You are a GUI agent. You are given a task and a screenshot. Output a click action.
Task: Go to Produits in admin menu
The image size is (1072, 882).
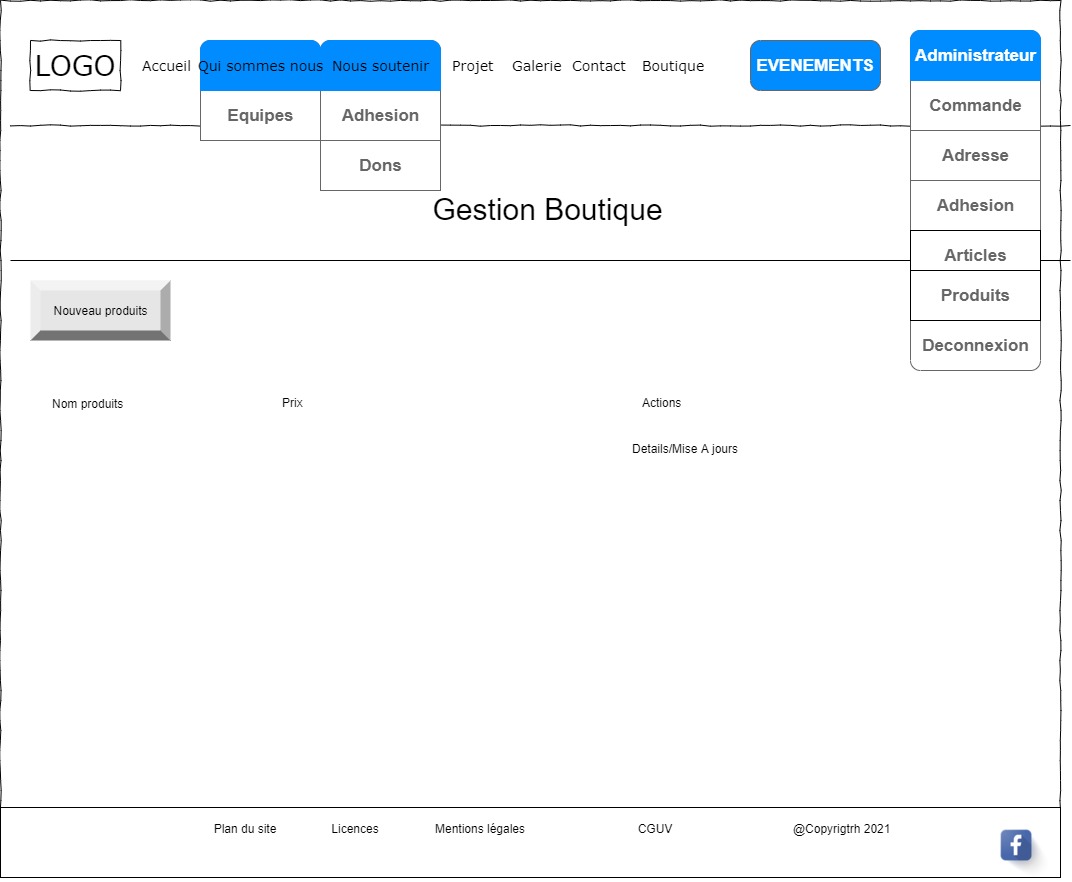[x=975, y=296]
